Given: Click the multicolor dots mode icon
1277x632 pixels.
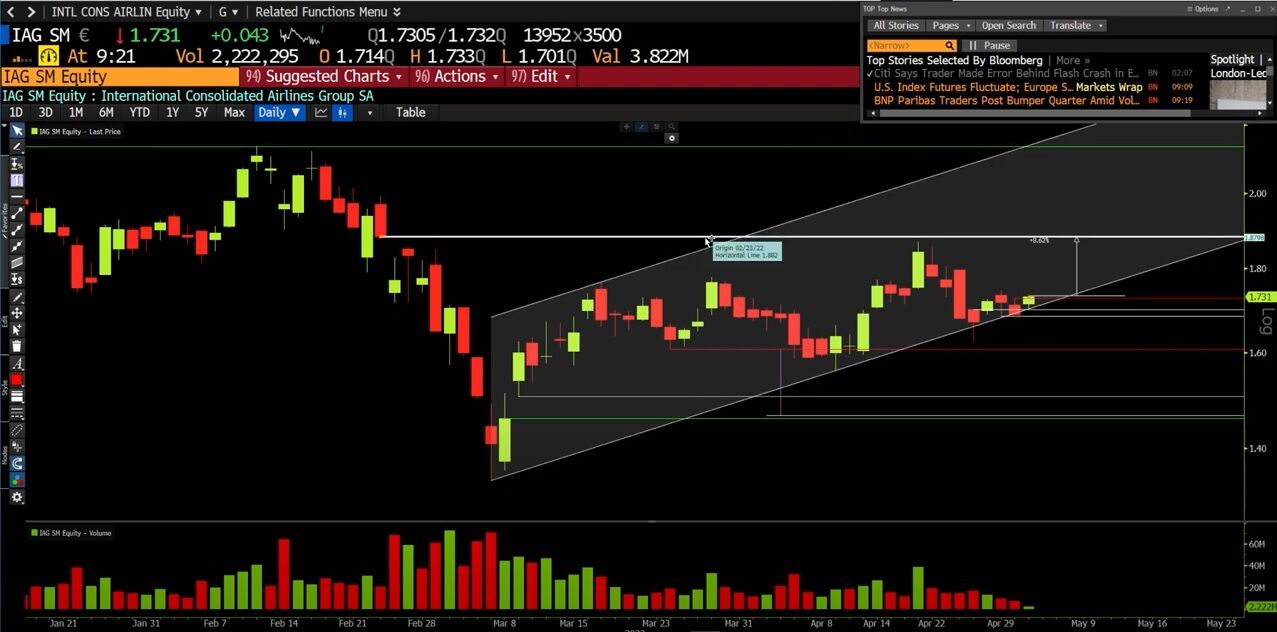Looking at the screenshot, I should pos(17,480).
